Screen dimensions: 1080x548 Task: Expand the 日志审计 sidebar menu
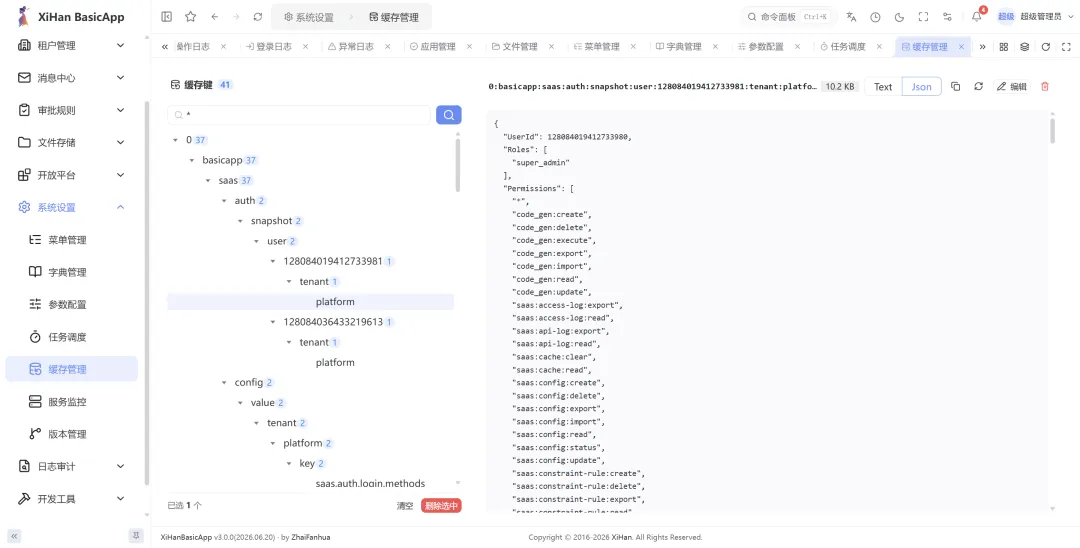pos(72,467)
